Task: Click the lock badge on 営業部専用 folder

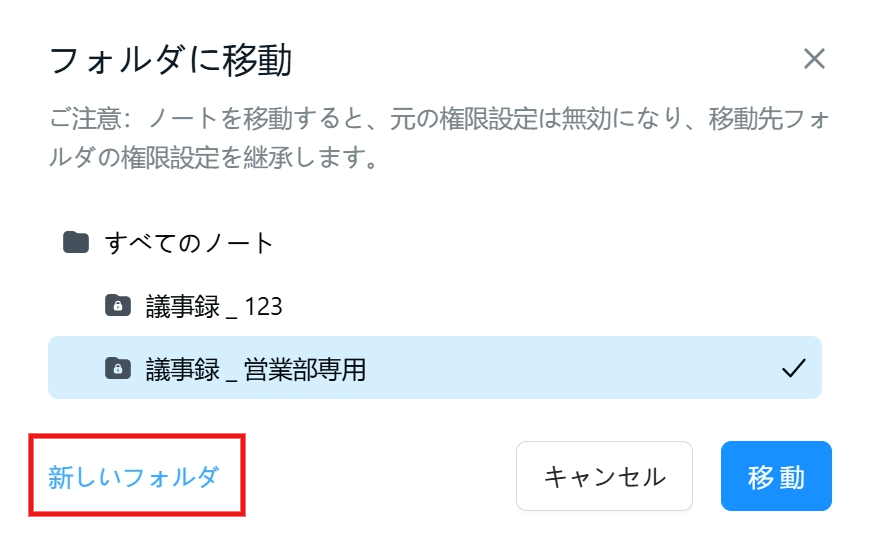Action: tap(118, 370)
